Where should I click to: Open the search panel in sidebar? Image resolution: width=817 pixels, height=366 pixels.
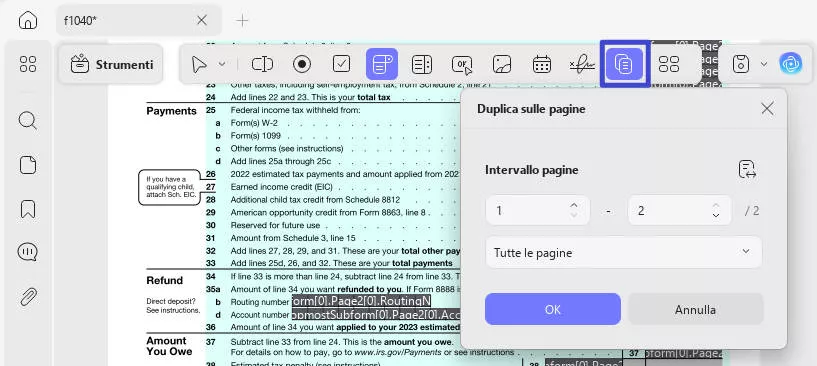point(28,120)
